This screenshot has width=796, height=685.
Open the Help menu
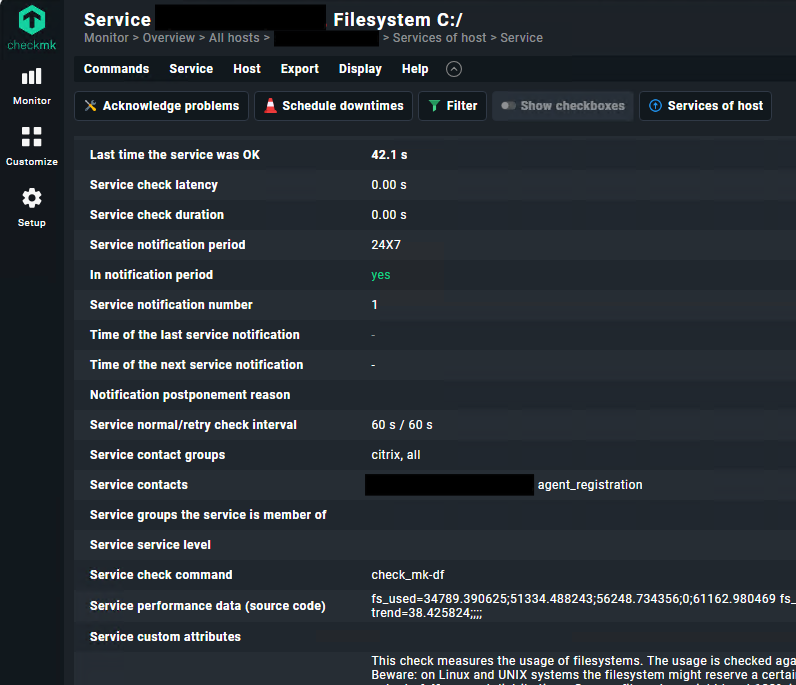click(x=415, y=69)
